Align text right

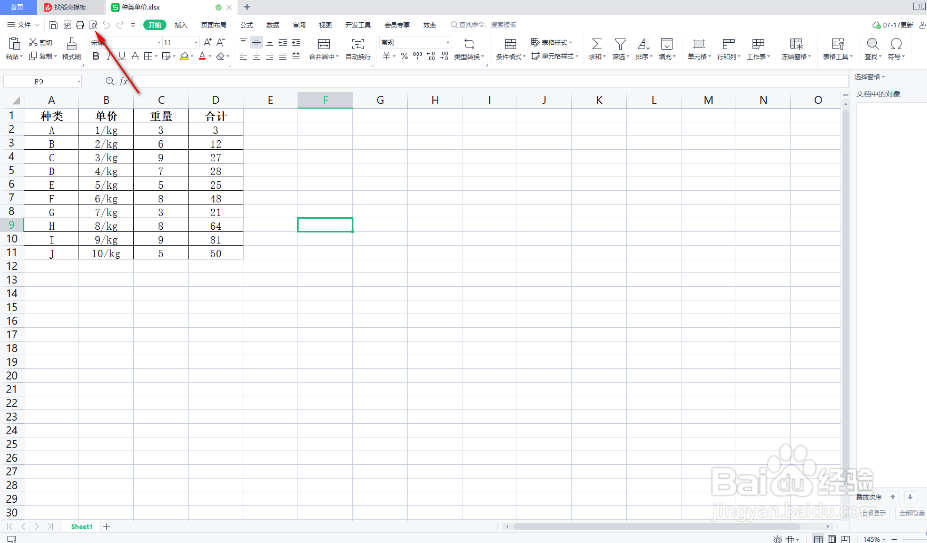click(x=270, y=57)
